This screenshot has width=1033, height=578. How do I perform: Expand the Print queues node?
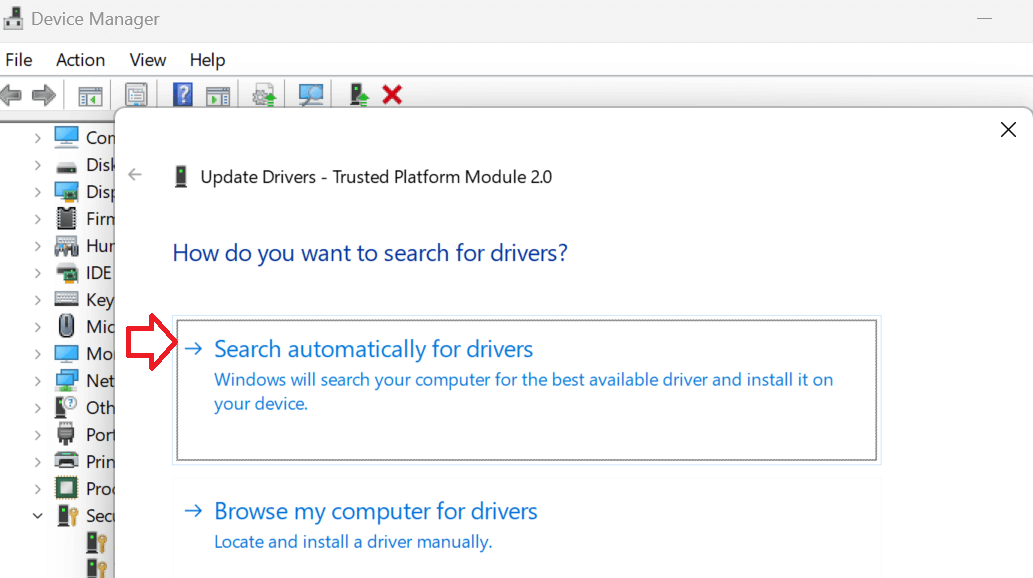(x=38, y=463)
